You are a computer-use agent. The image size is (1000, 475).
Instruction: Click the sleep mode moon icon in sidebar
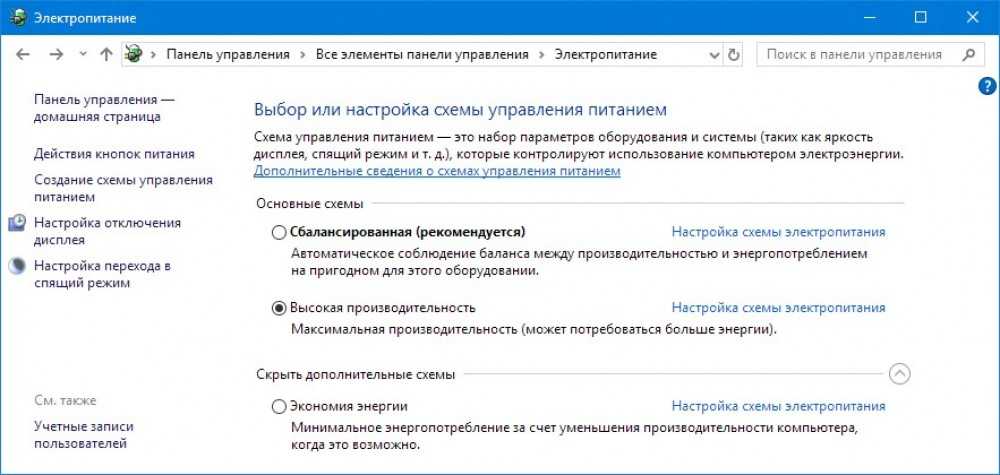click(x=17, y=266)
